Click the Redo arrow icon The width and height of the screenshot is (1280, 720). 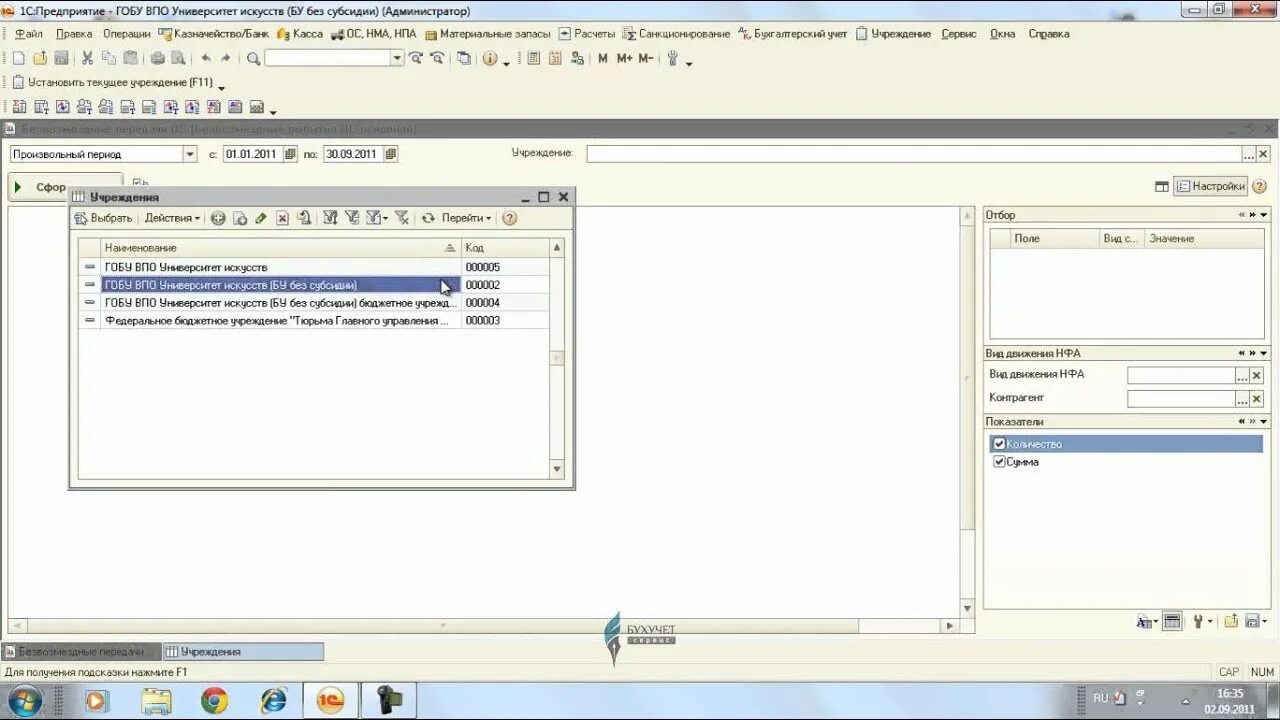[226, 59]
